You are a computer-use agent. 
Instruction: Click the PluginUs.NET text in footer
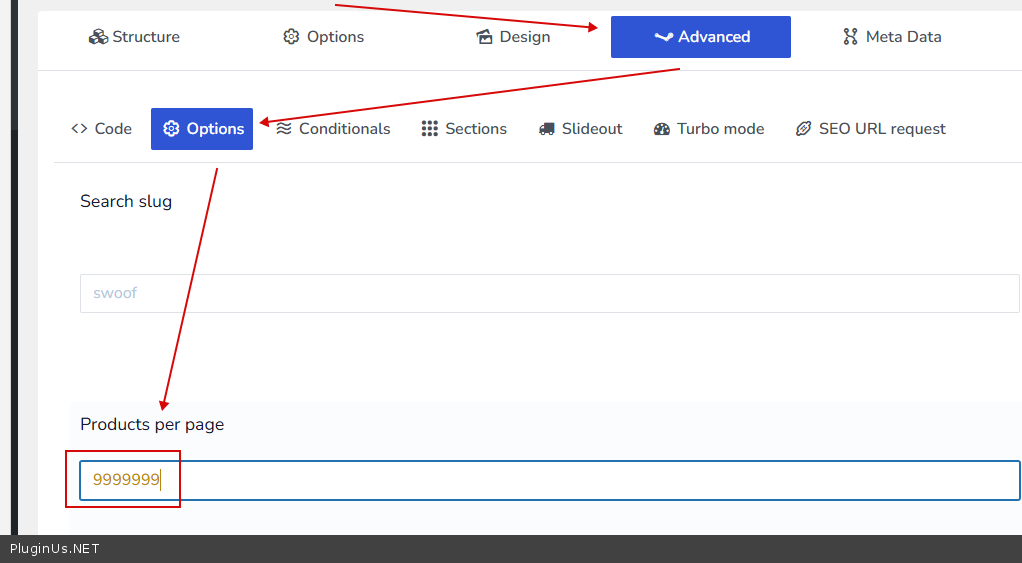tap(55, 549)
